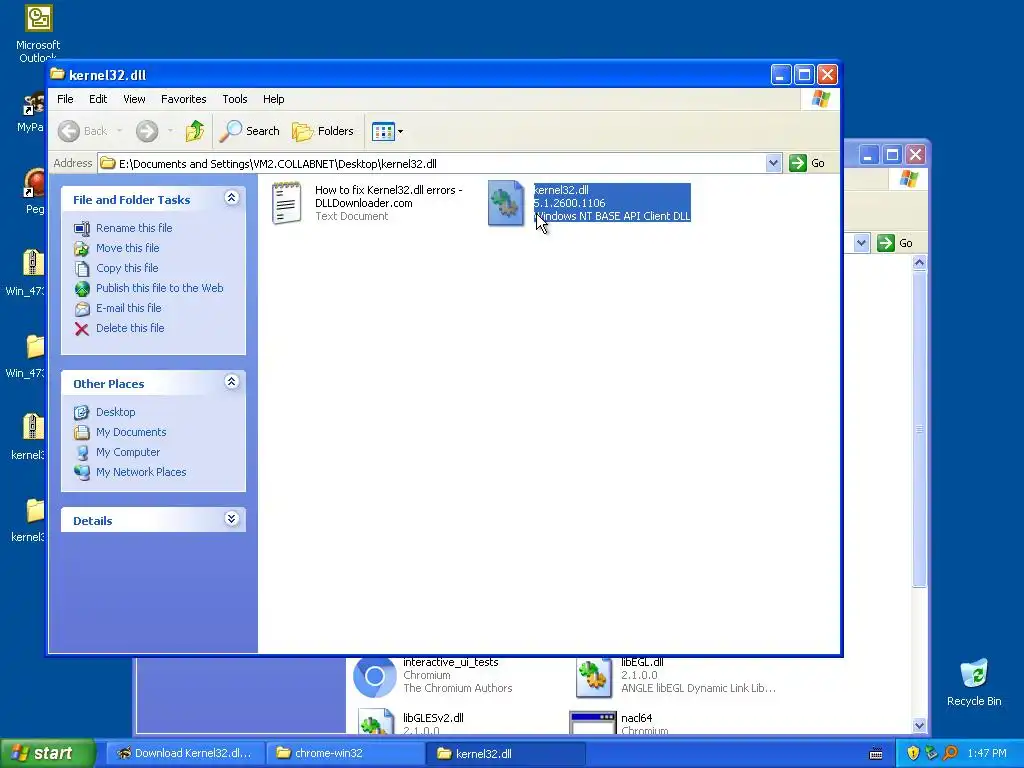Viewport: 1024px width, 768px height.
Task: Click the magnifier tray icon
Action: pos(950,753)
